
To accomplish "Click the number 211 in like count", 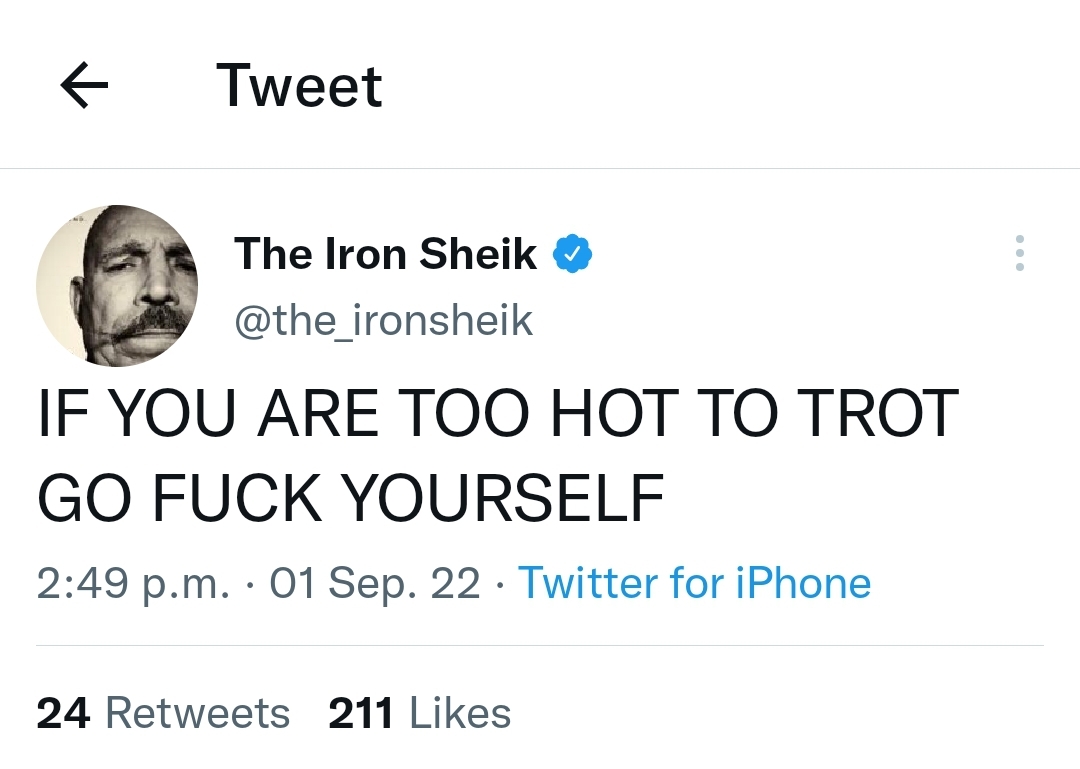I will tap(361, 713).
